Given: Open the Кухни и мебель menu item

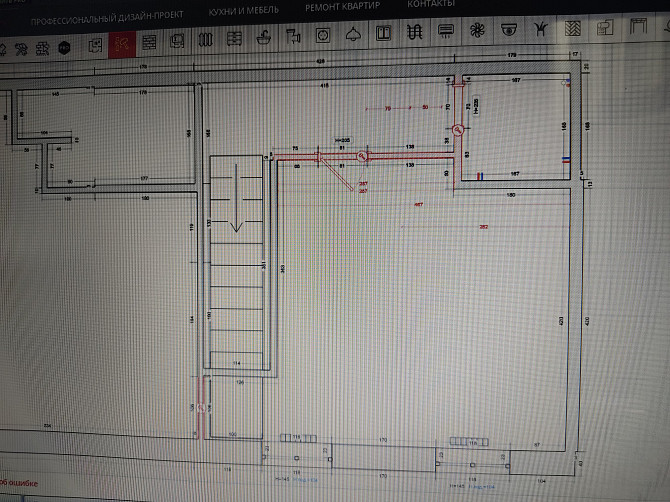Looking at the screenshot, I should click(x=244, y=11).
